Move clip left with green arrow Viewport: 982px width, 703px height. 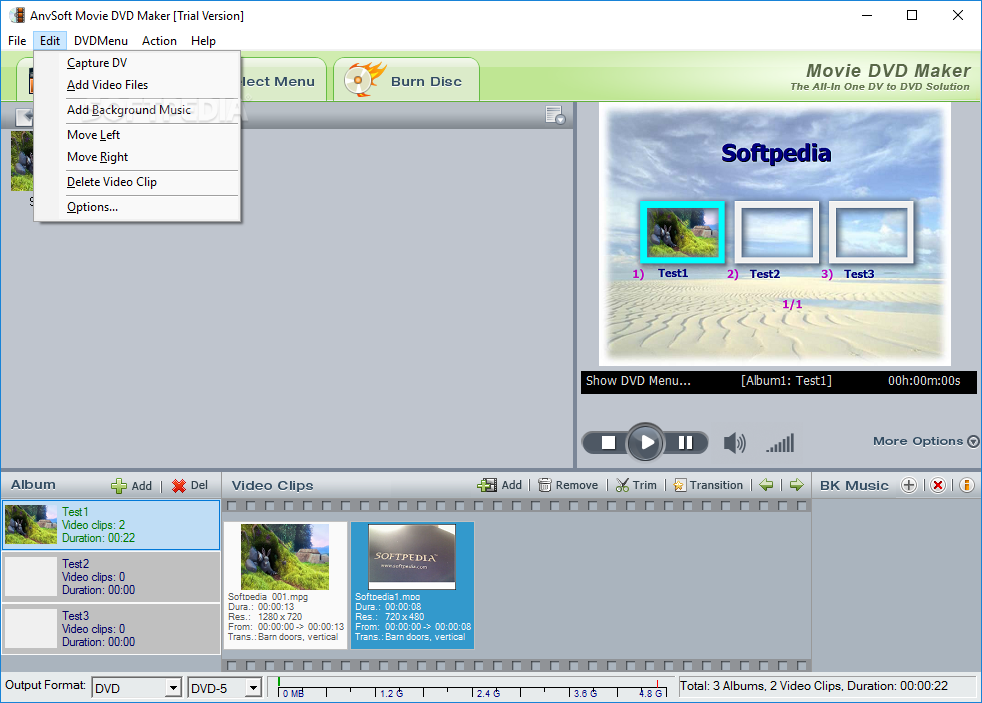click(766, 485)
